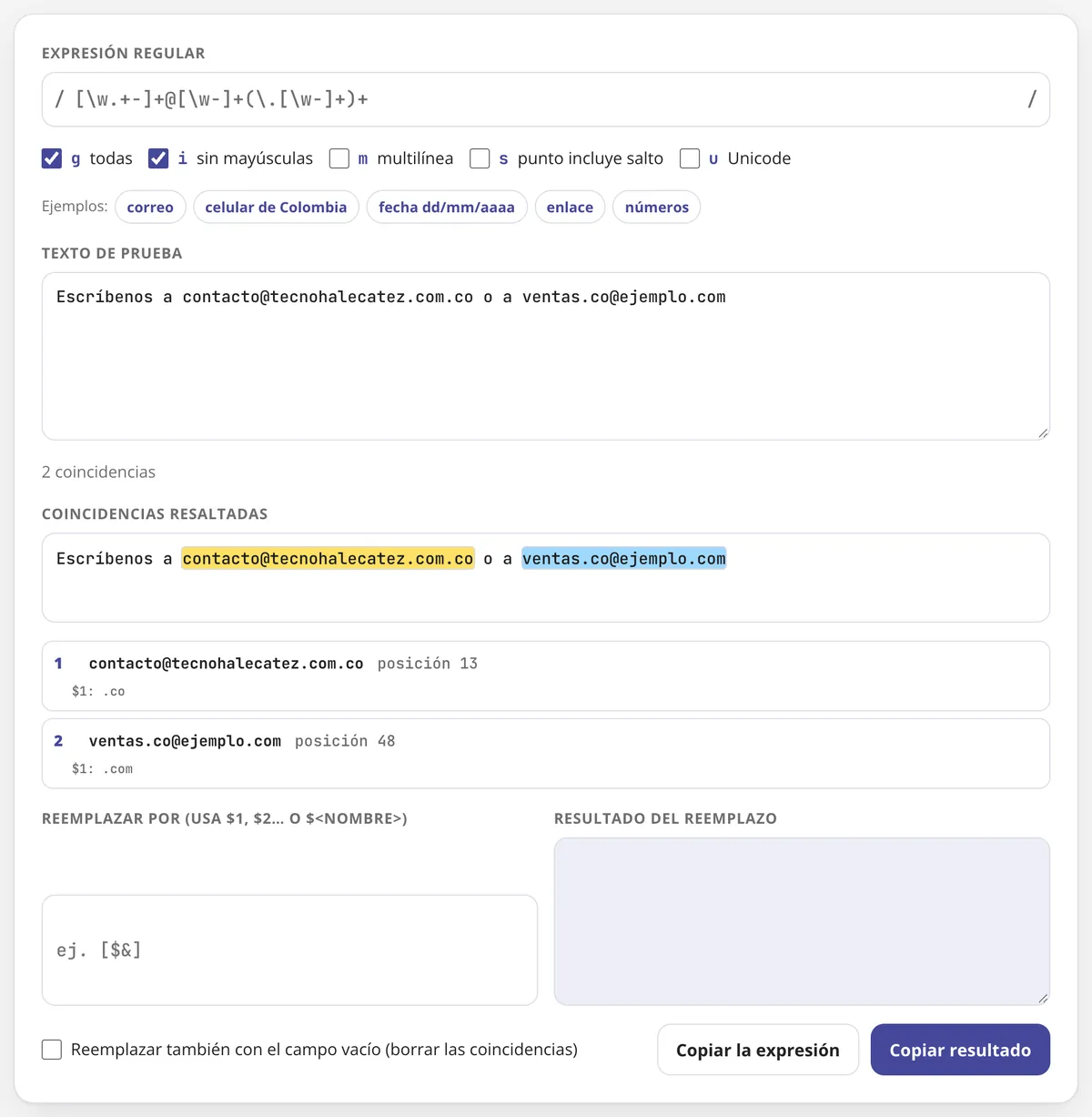Image resolution: width=1092 pixels, height=1117 pixels.
Task: Click the regular expression input field
Action: pos(546,99)
